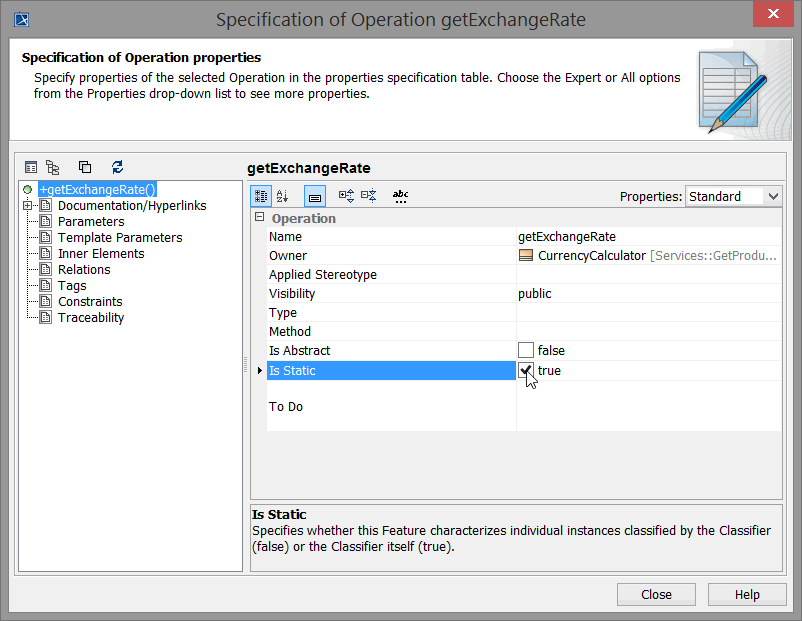Click the categorized view icon in properties toolbar

(x=259, y=196)
